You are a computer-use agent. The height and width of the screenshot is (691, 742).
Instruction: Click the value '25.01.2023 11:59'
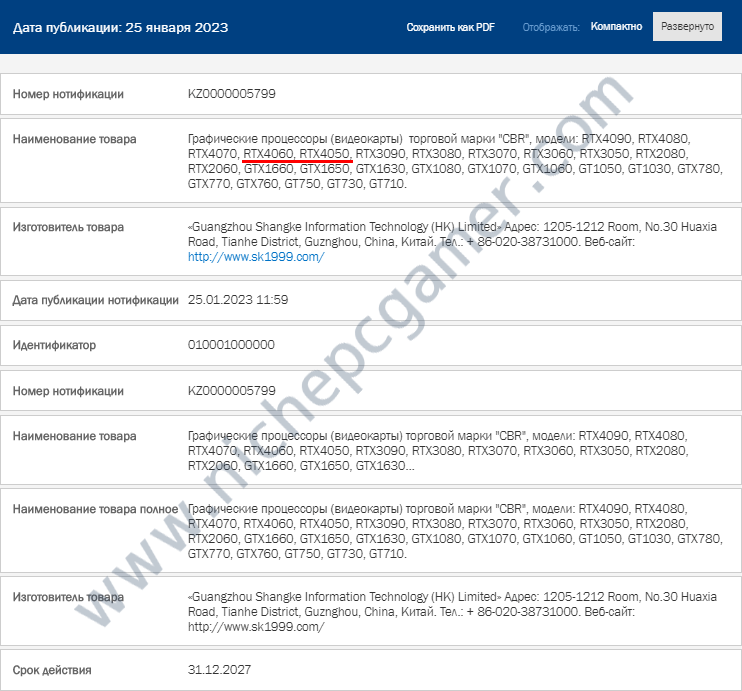coord(238,300)
